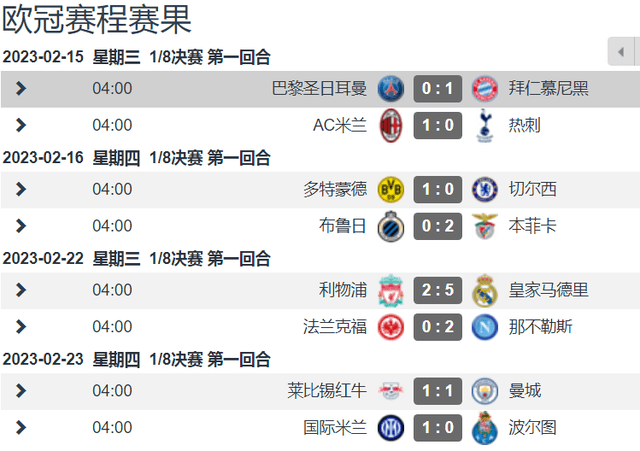Image resolution: width=640 pixels, height=451 pixels.
Task: Click the Napoli N logo
Action: click(484, 327)
